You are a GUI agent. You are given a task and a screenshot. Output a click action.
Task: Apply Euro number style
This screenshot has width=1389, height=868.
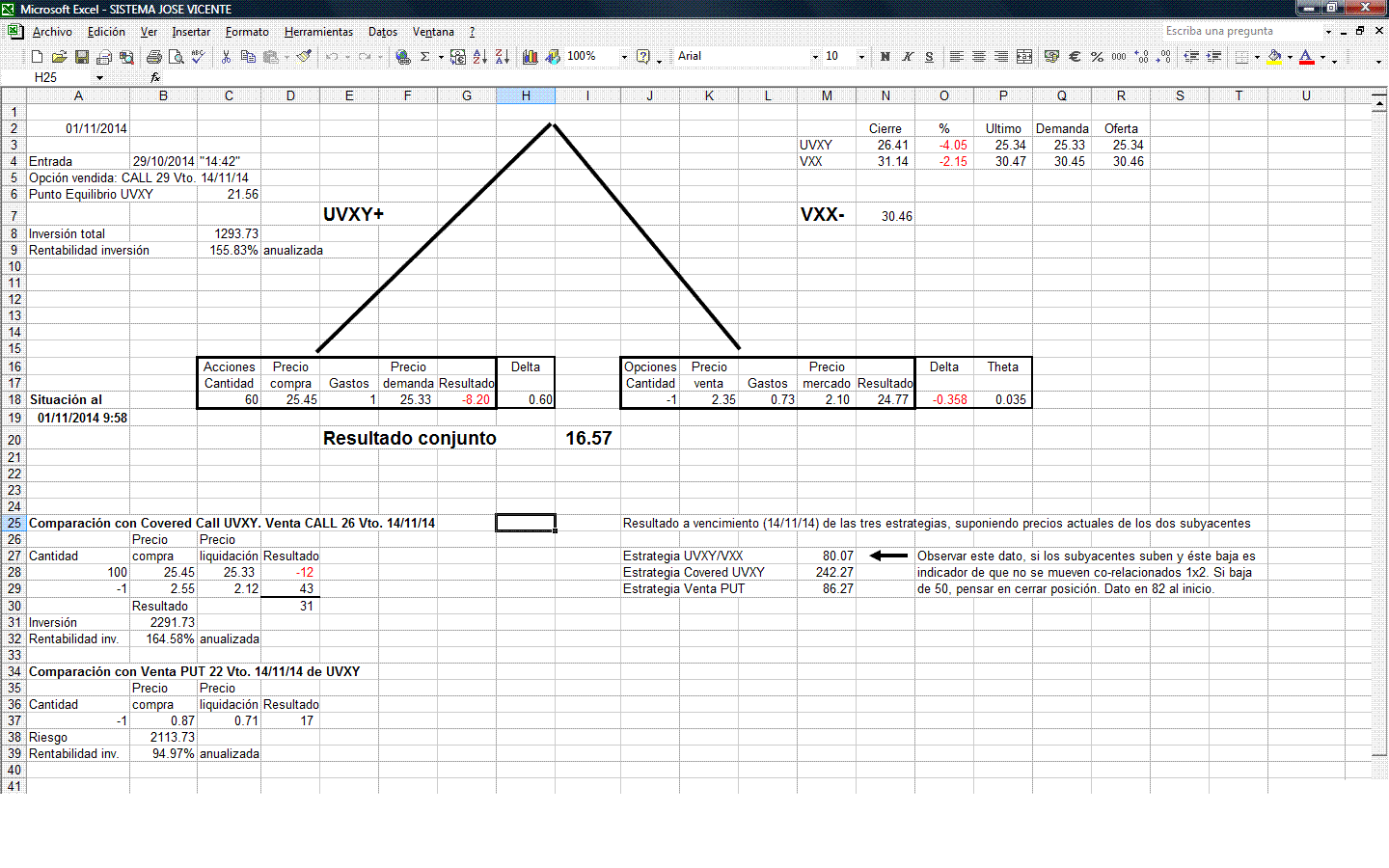1075,57
